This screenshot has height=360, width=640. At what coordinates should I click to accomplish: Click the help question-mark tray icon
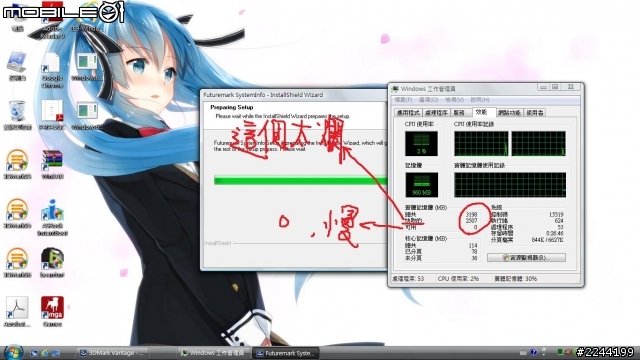[533, 352]
